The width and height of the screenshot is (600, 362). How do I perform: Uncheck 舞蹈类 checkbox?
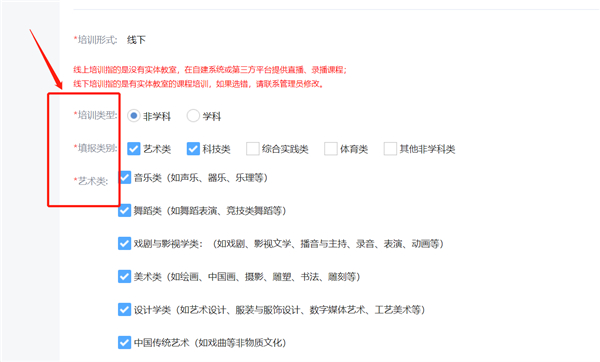click(125, 210)
